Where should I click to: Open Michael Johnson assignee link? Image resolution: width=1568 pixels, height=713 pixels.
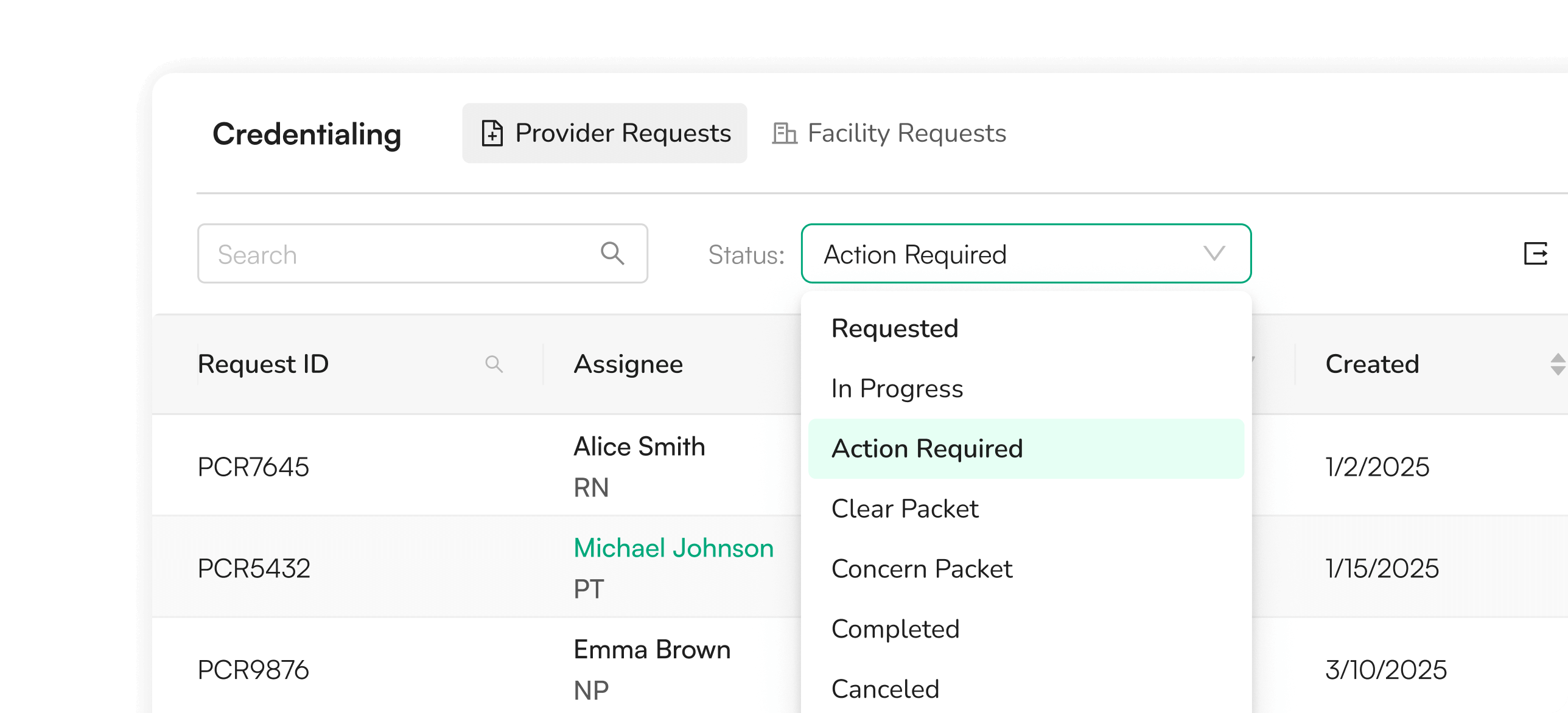point(673,548)
